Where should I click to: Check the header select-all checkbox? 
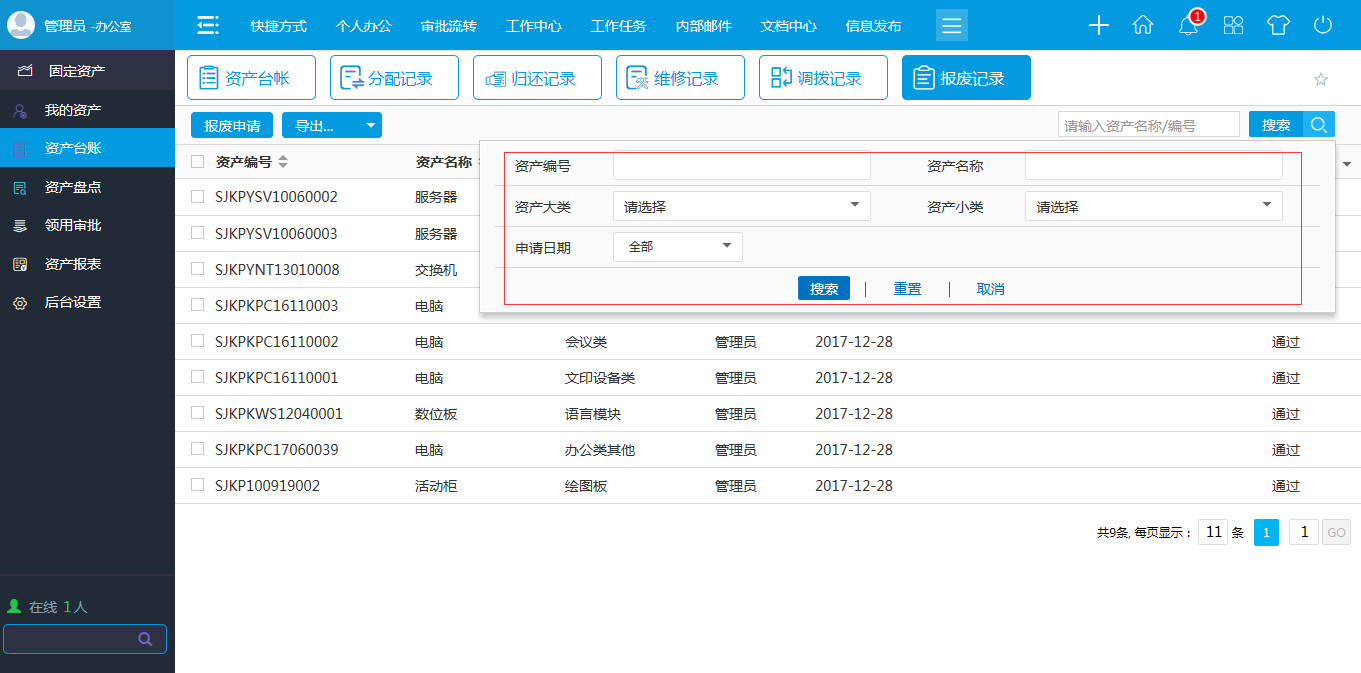(x=196, y=160)
